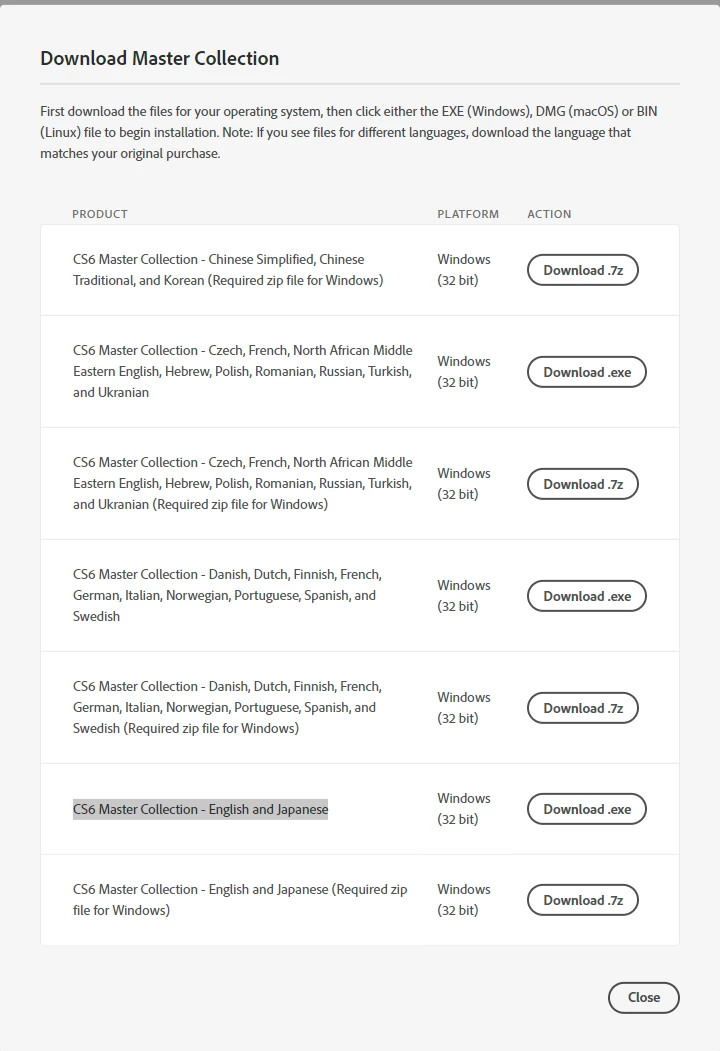Click the PLATFORM column header
Screen dimensions: 720x1051
tap(468, 213)
